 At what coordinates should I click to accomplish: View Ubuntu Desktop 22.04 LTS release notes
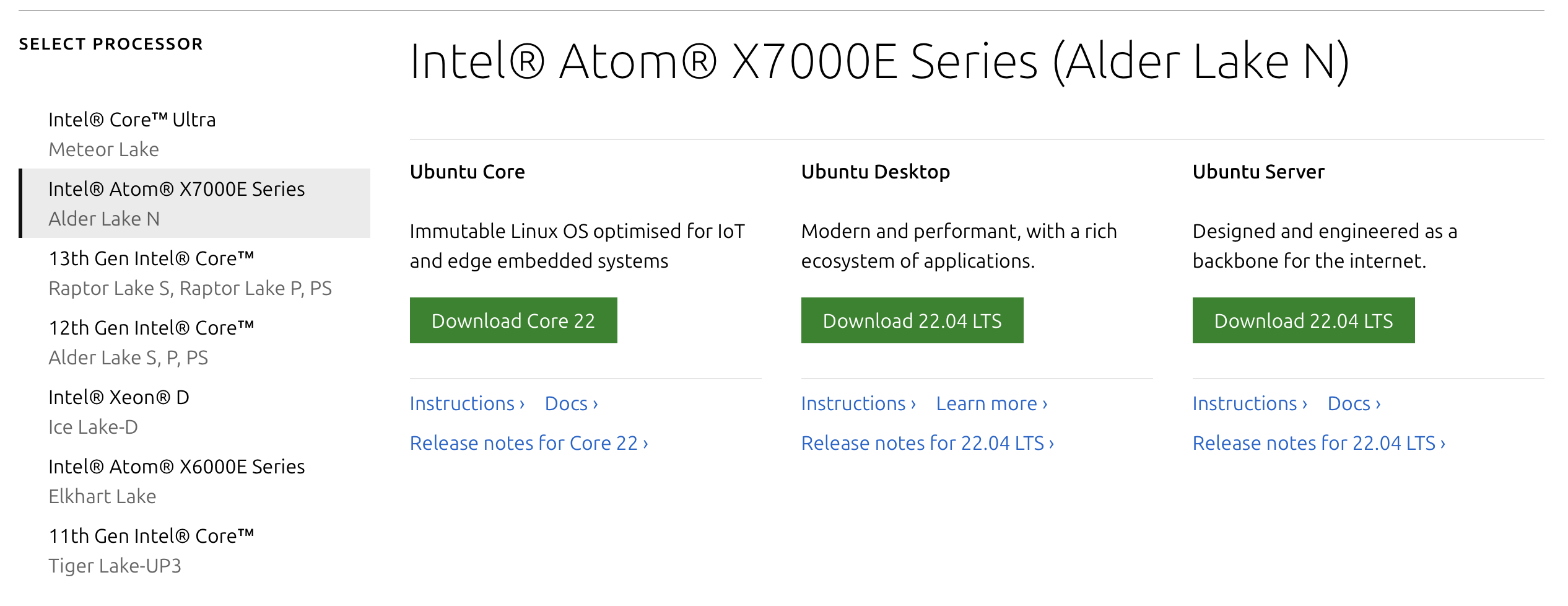(x=927, y=443)
